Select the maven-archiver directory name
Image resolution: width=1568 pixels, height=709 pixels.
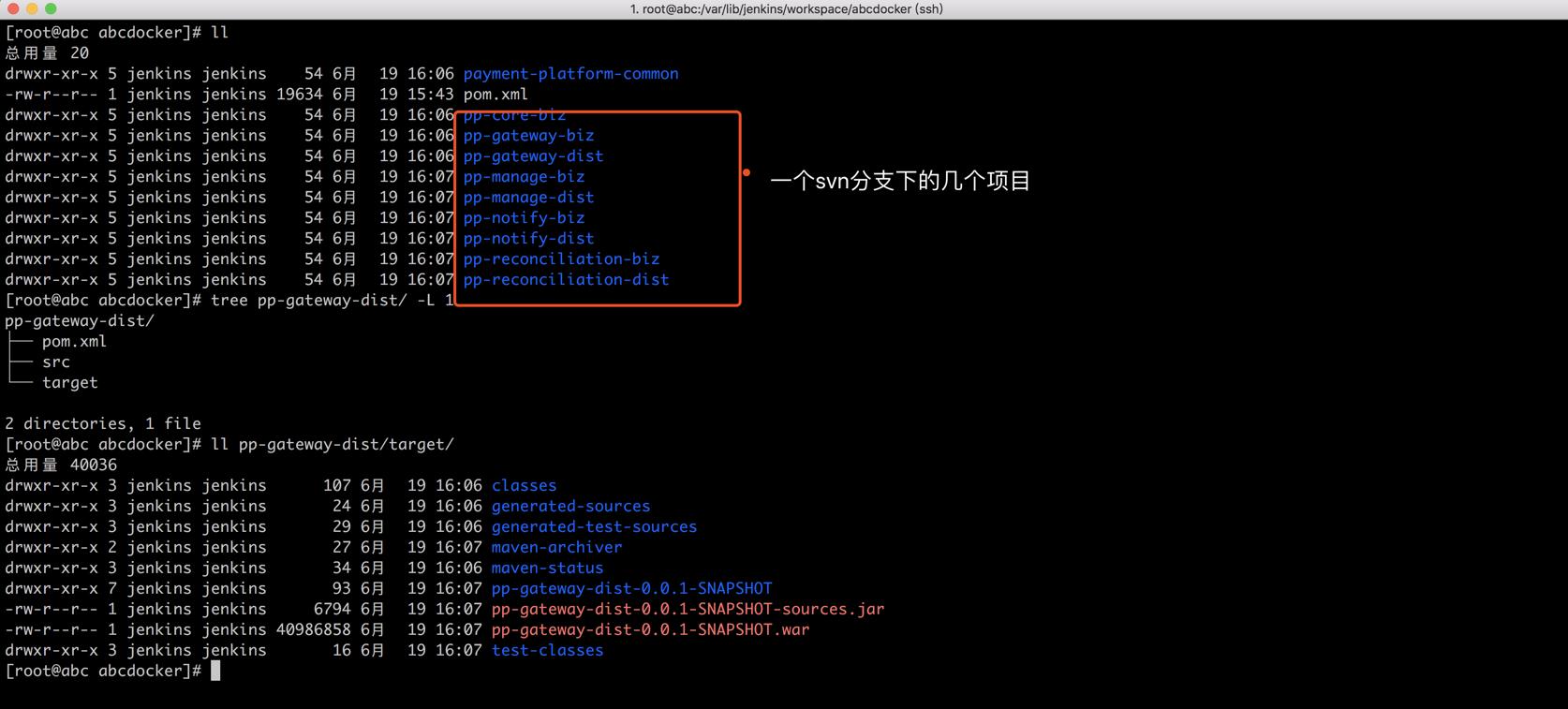coord(556,547)
